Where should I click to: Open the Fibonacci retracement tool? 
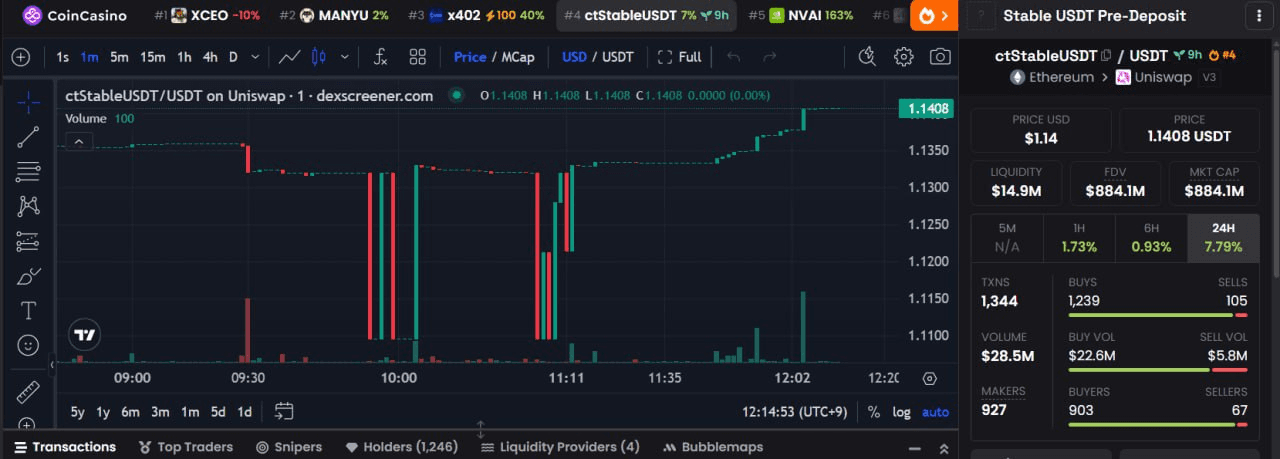pos(28,171)
